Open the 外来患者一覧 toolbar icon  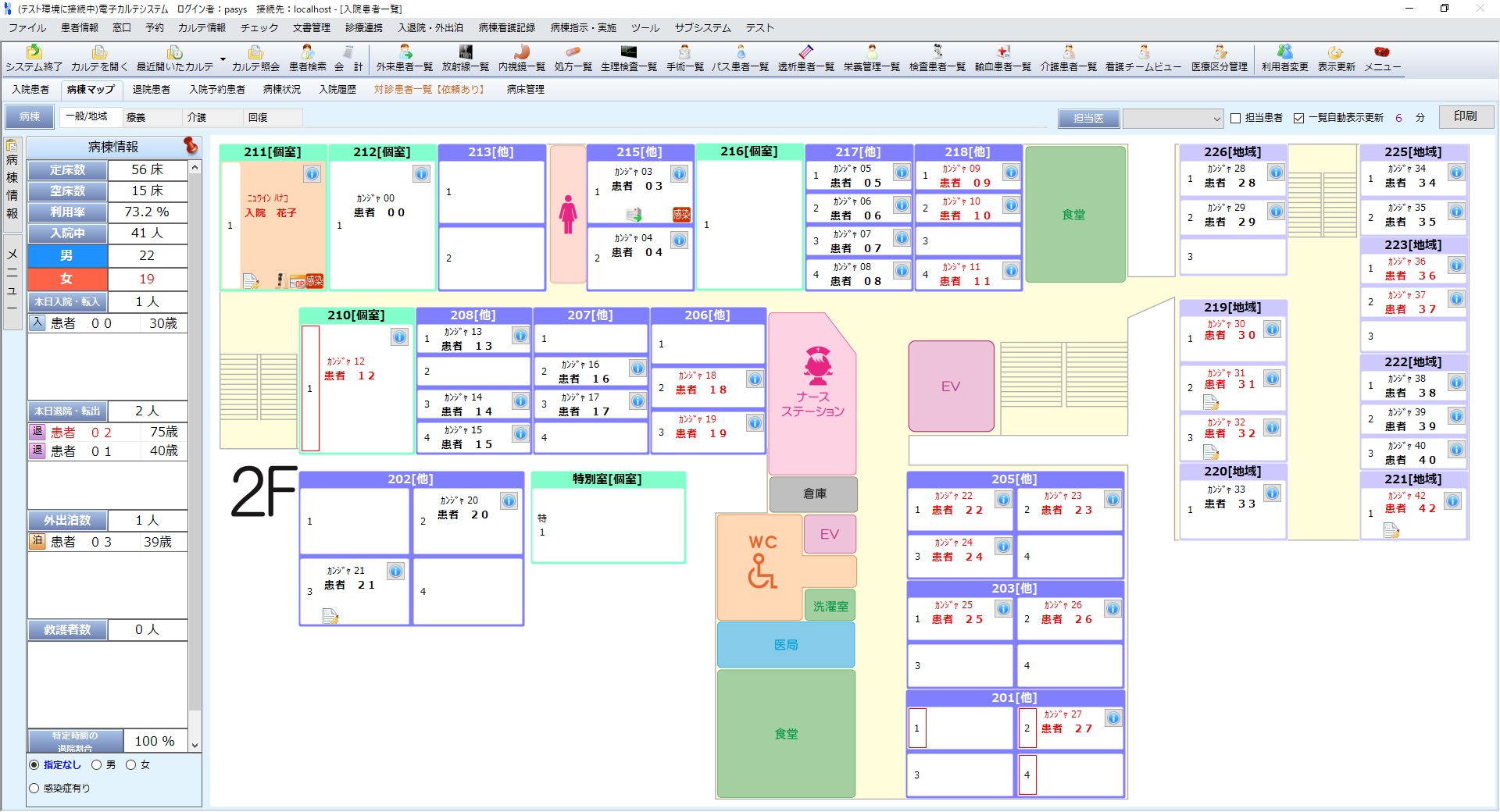coord(405,58)
